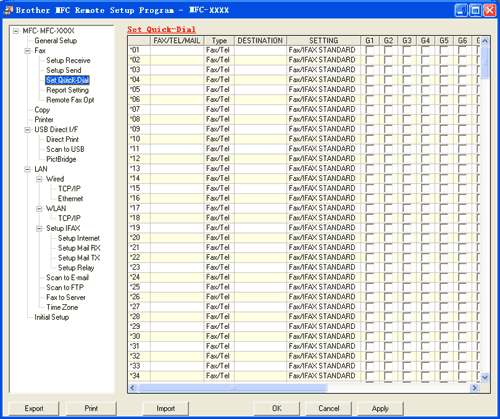Collapse the Fax tree node
The image size is (500, 419).
[x=27, y=51]
